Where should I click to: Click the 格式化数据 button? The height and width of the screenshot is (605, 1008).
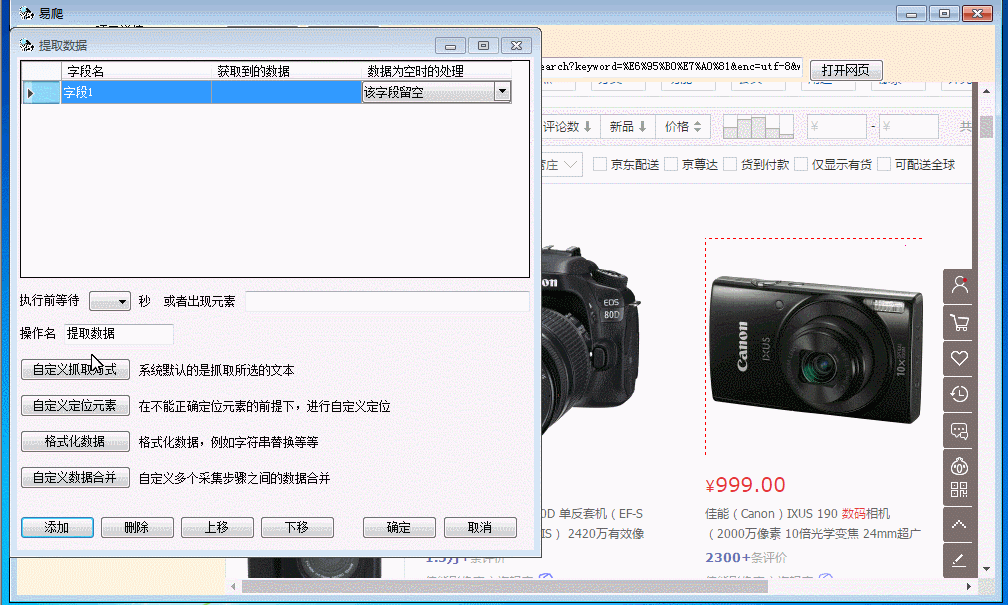(75, 442)
